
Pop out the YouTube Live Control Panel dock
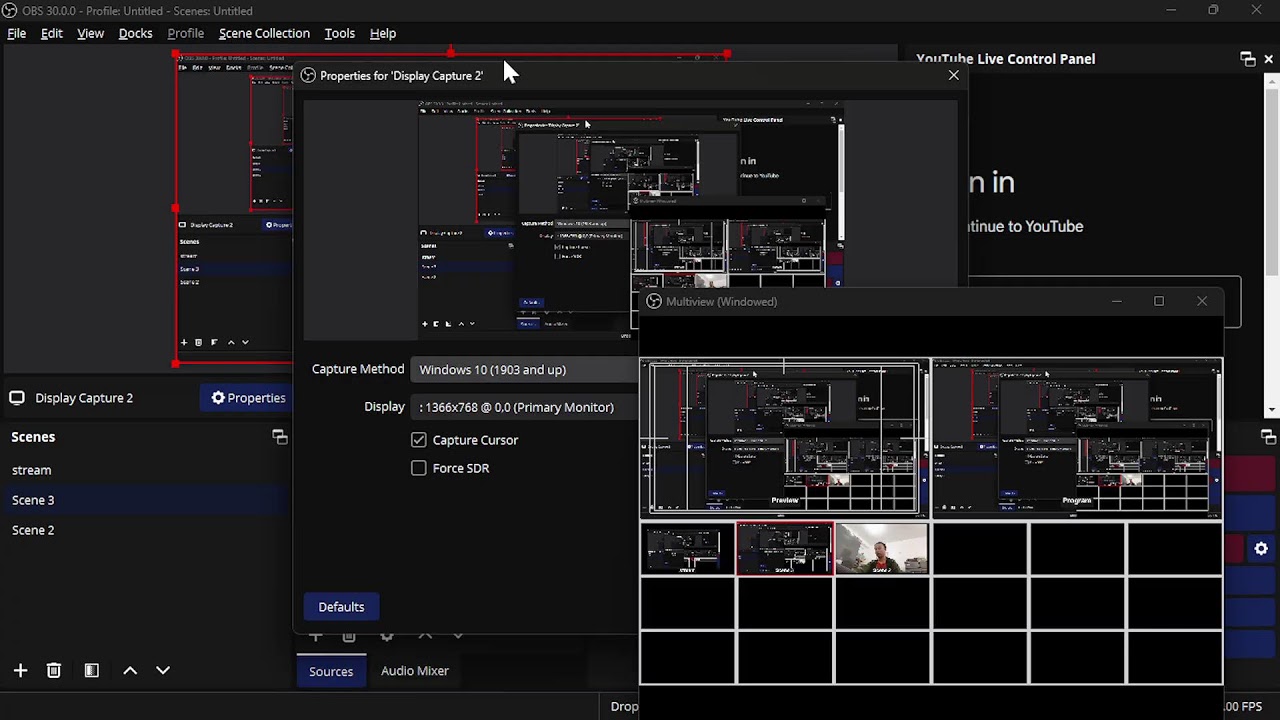pos(1247,59)
